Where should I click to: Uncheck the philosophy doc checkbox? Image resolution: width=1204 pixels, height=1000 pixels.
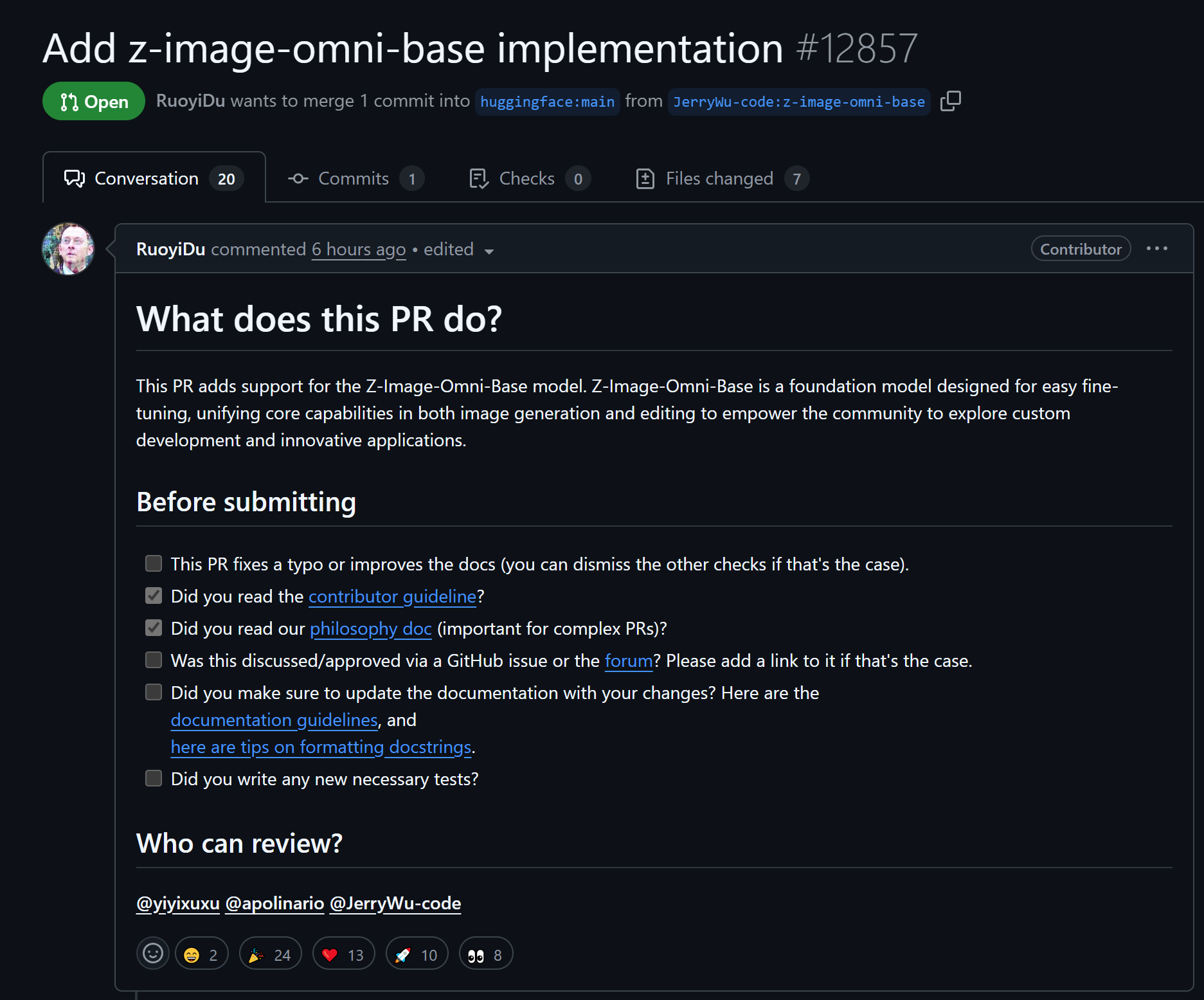[x=154, y=628]
